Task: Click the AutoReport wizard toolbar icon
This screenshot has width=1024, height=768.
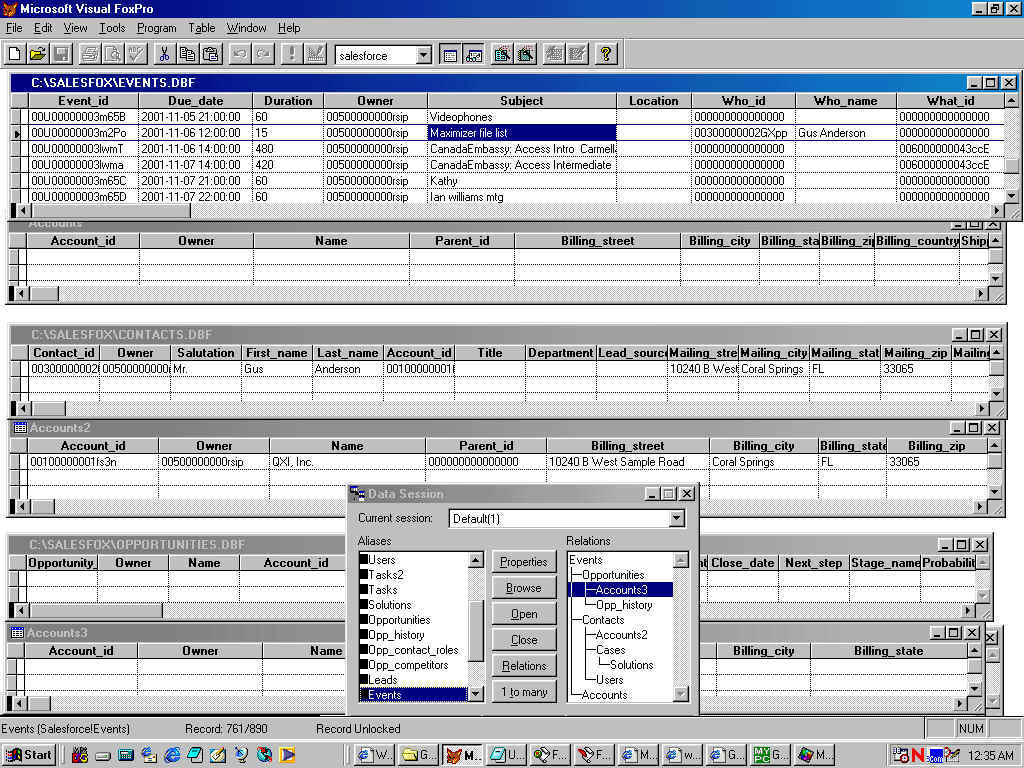Action: tap(577, 54)
